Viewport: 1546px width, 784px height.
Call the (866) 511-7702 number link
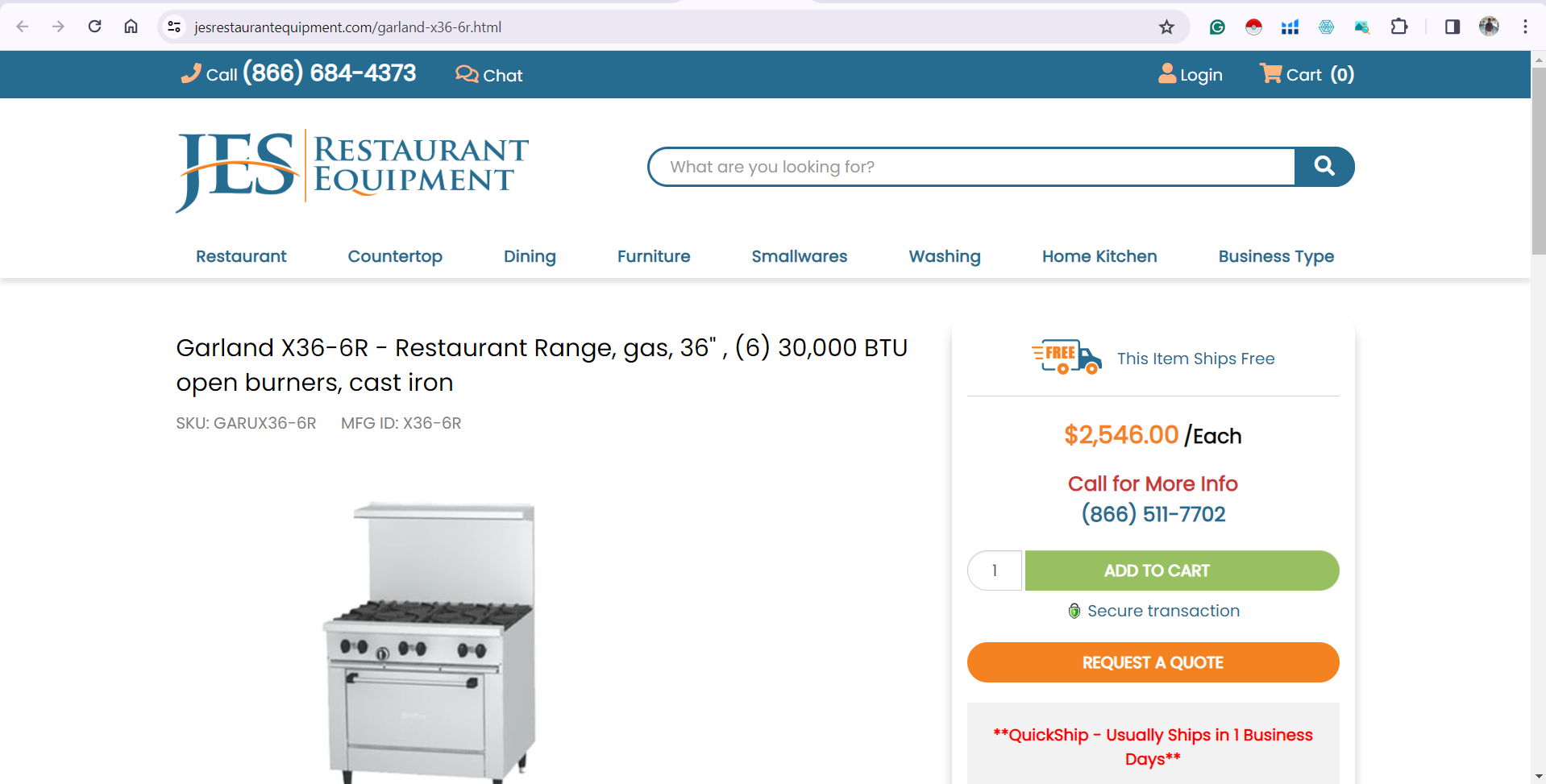1153,514
